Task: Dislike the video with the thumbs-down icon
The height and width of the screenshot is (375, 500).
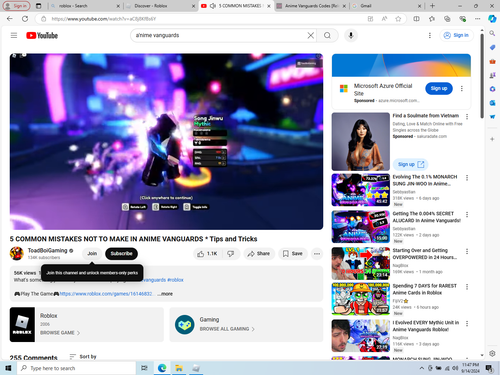Action: tap(231, 254)
